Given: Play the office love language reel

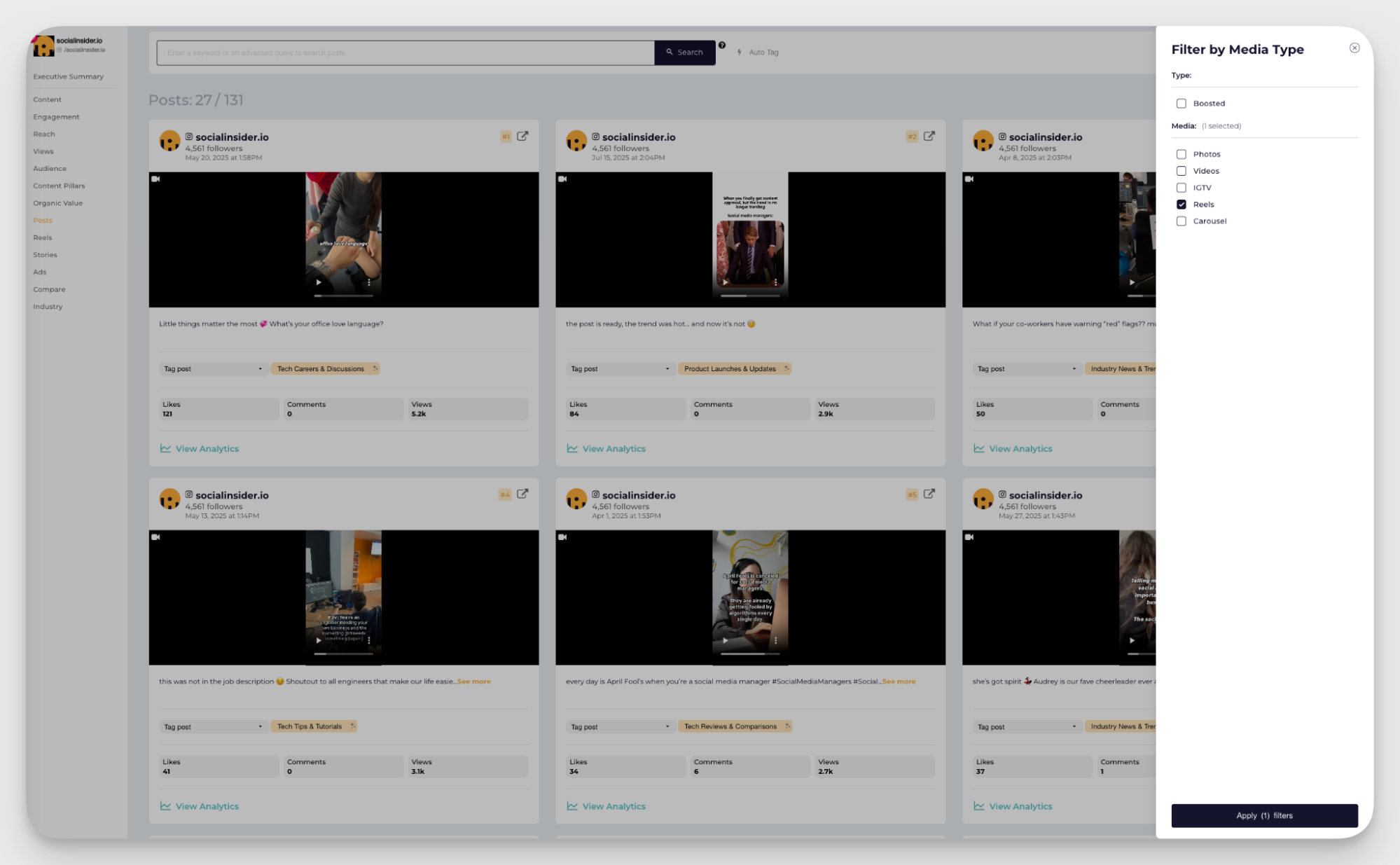Looking at the screenshot, I should point(319,282).
